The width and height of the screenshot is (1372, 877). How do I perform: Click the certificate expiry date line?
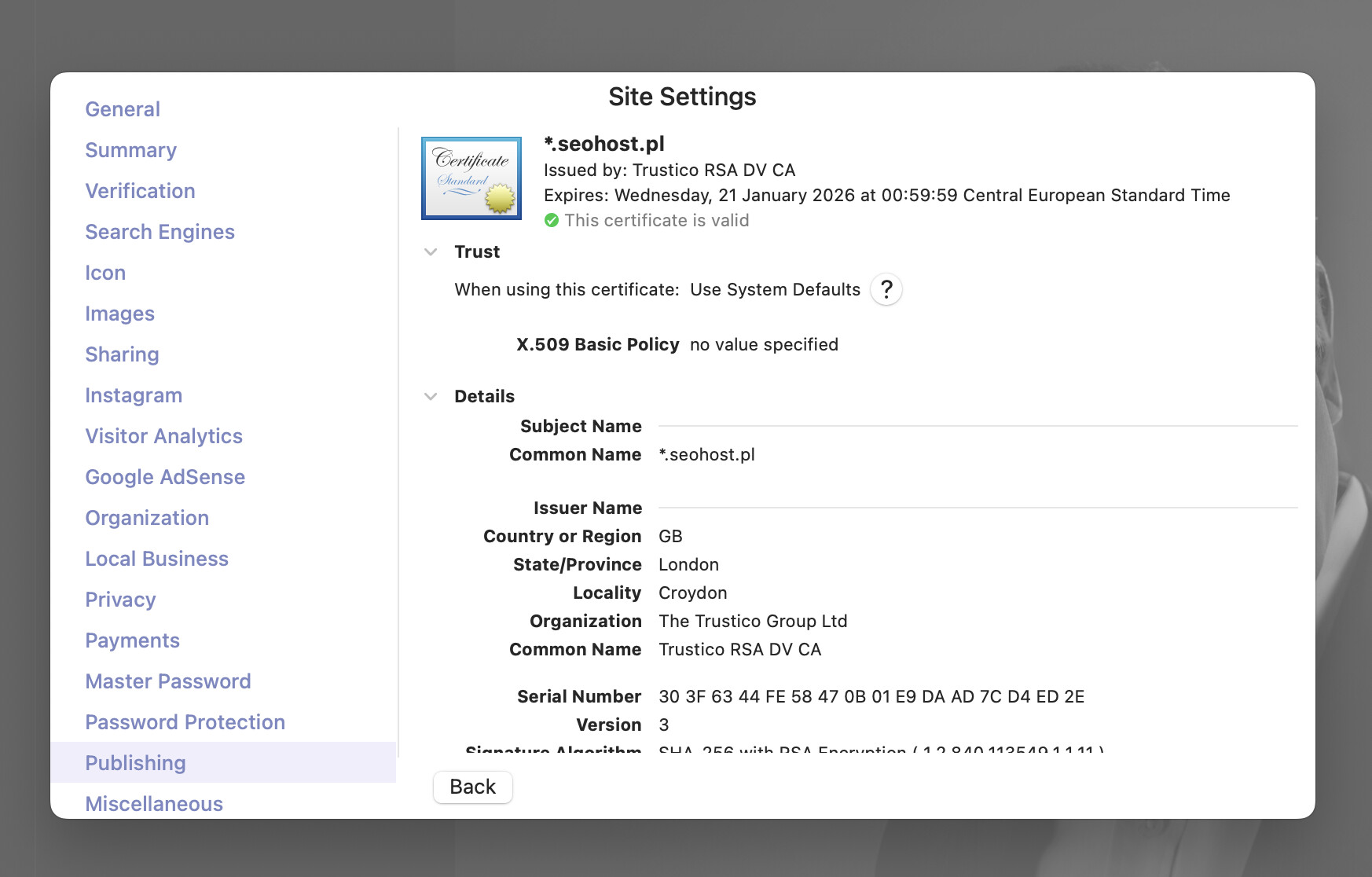click(x=887, y=196)
